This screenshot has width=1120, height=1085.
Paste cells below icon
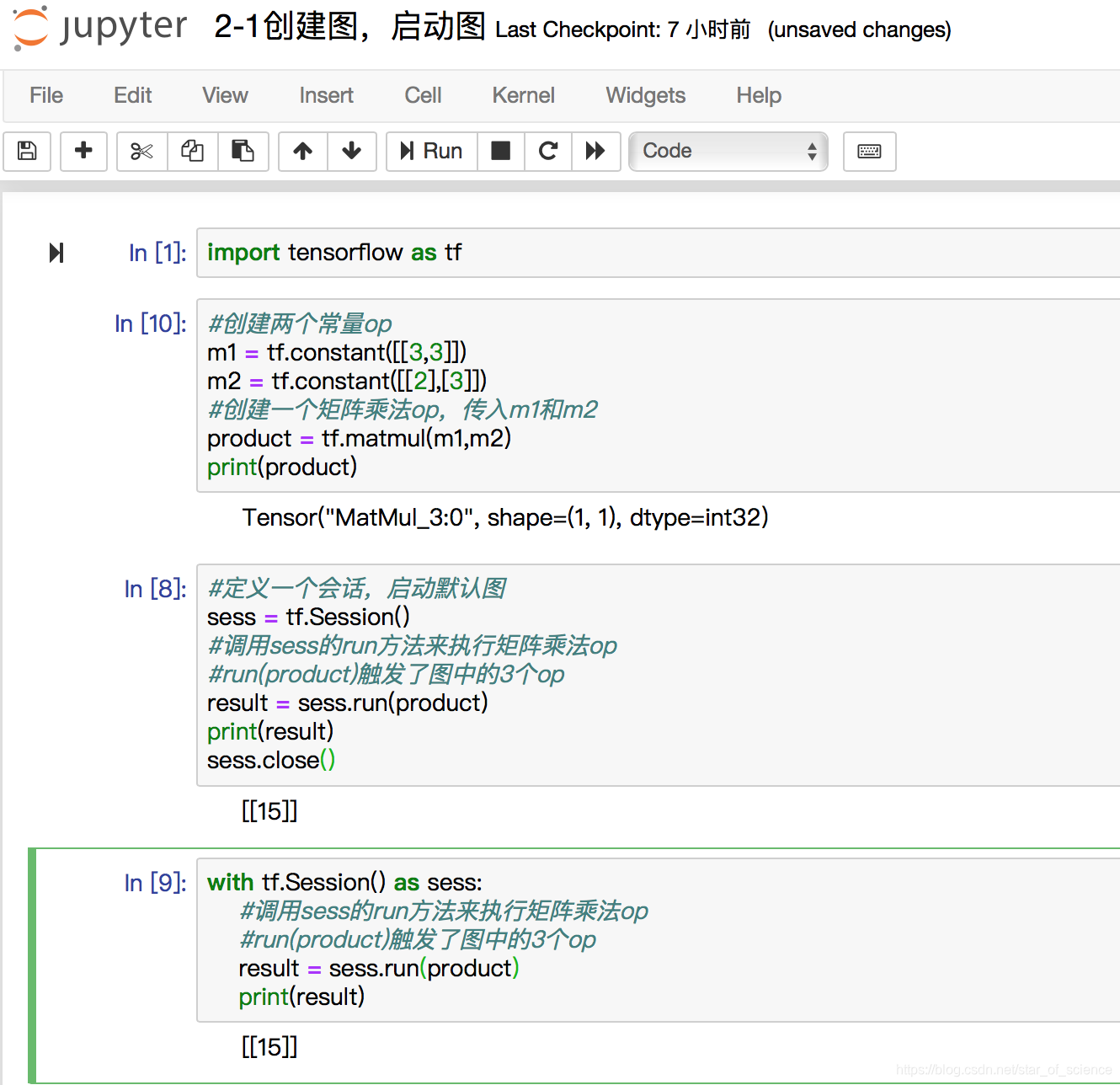(x=243, y=152)
